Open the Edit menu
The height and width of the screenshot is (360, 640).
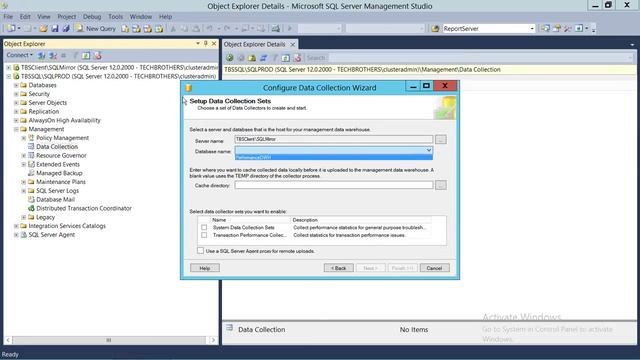pyautogui.click(x=25, y=17)
